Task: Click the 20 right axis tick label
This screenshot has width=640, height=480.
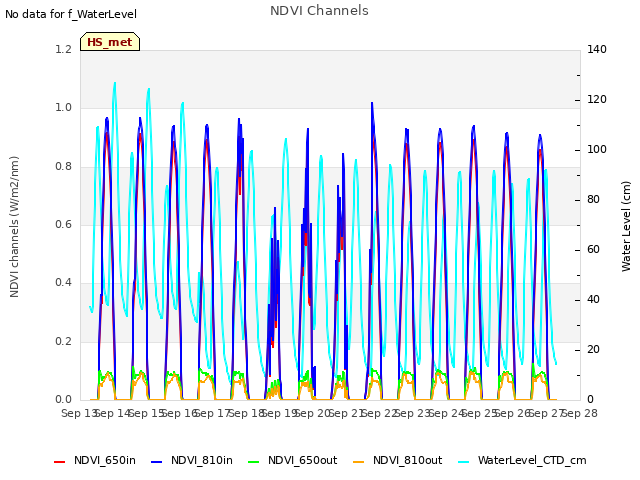Action: coord(593,350)
